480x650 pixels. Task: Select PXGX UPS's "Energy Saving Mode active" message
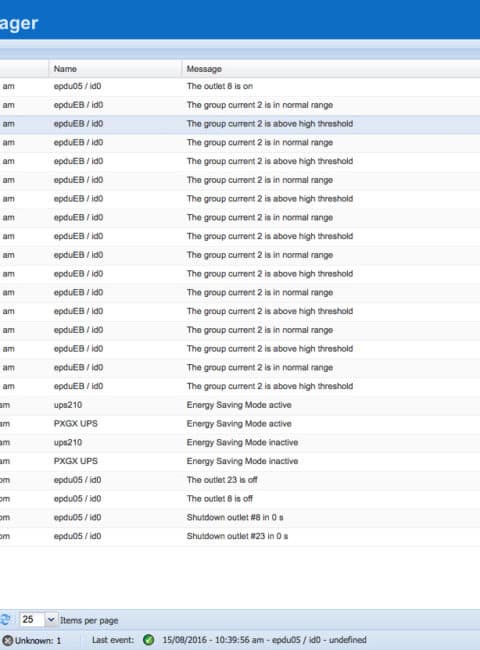tap(239, 424)
